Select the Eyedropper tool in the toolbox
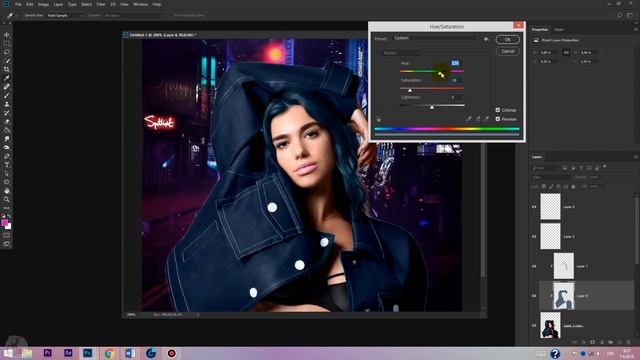The height and width of the screenshot is (360, 640). point(7,78)
